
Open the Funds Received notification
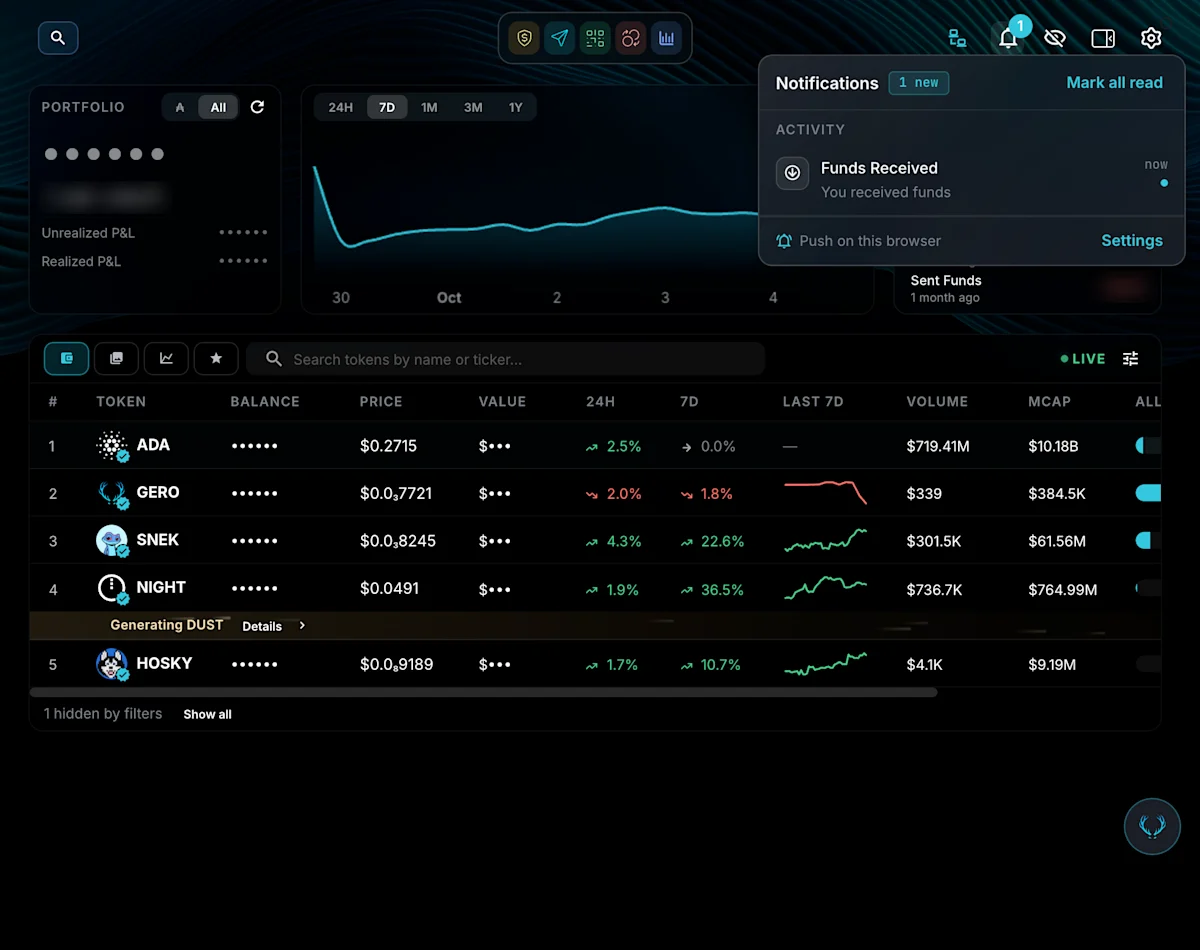[971, 178]
